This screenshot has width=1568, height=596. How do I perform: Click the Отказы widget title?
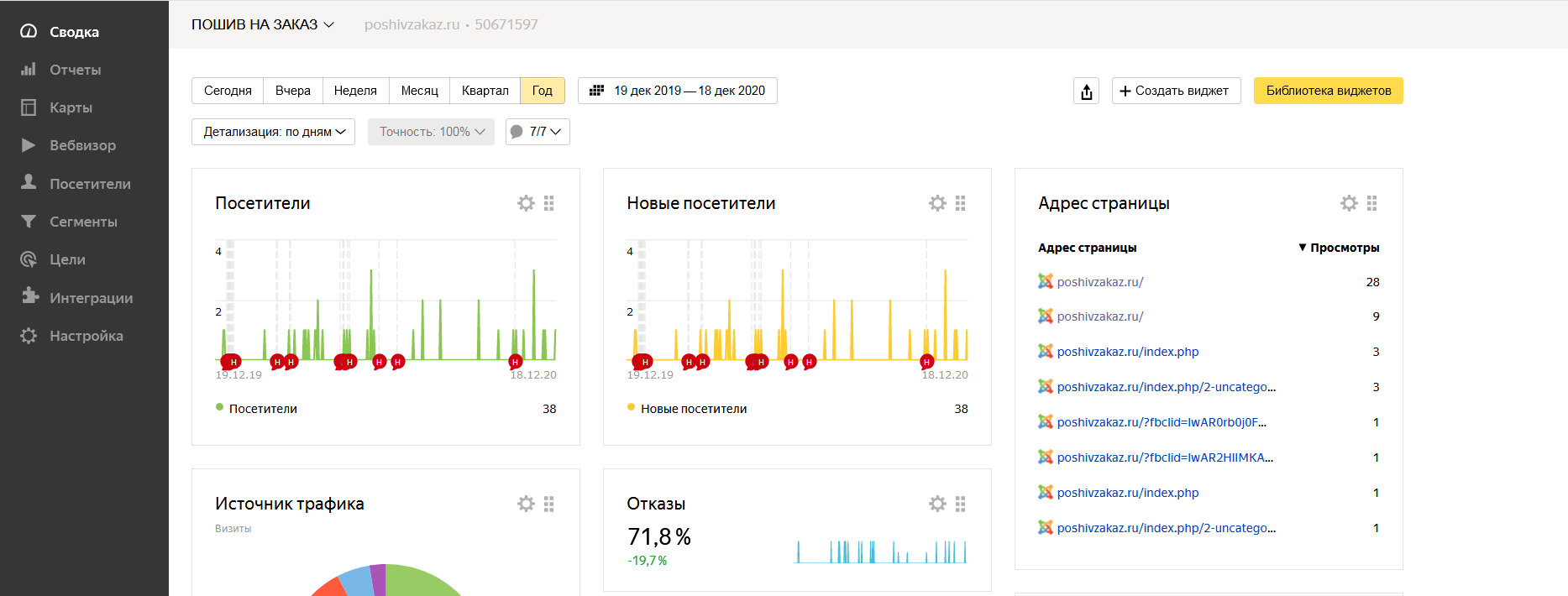(x=656, y=504)
